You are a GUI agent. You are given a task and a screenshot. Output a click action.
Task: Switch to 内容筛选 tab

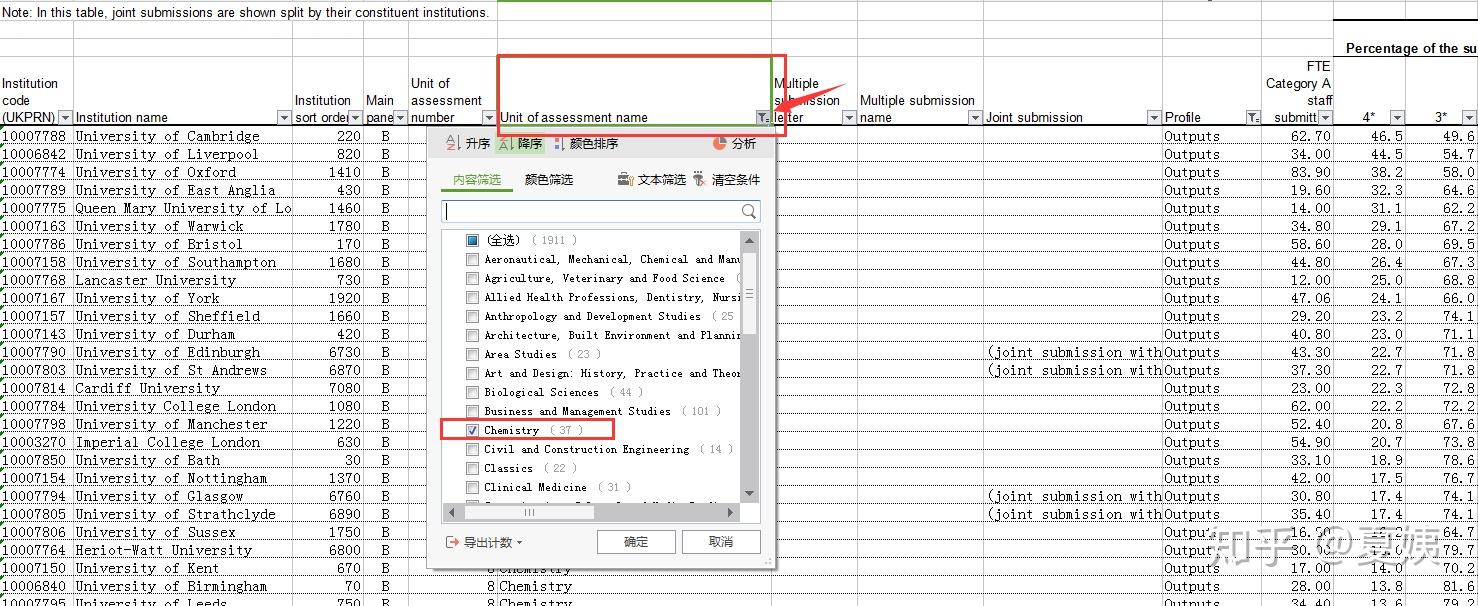click(477, 180)
